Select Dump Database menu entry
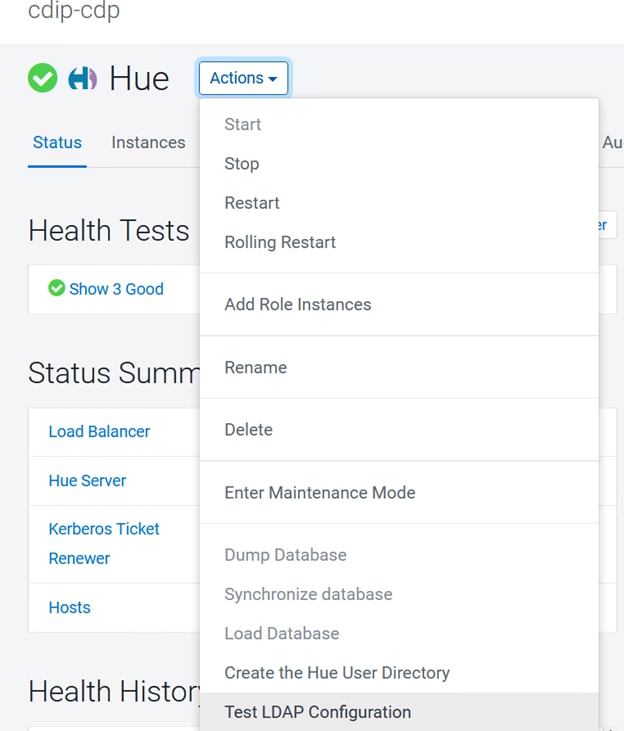 pyautogui.click(x=399, y=555)
